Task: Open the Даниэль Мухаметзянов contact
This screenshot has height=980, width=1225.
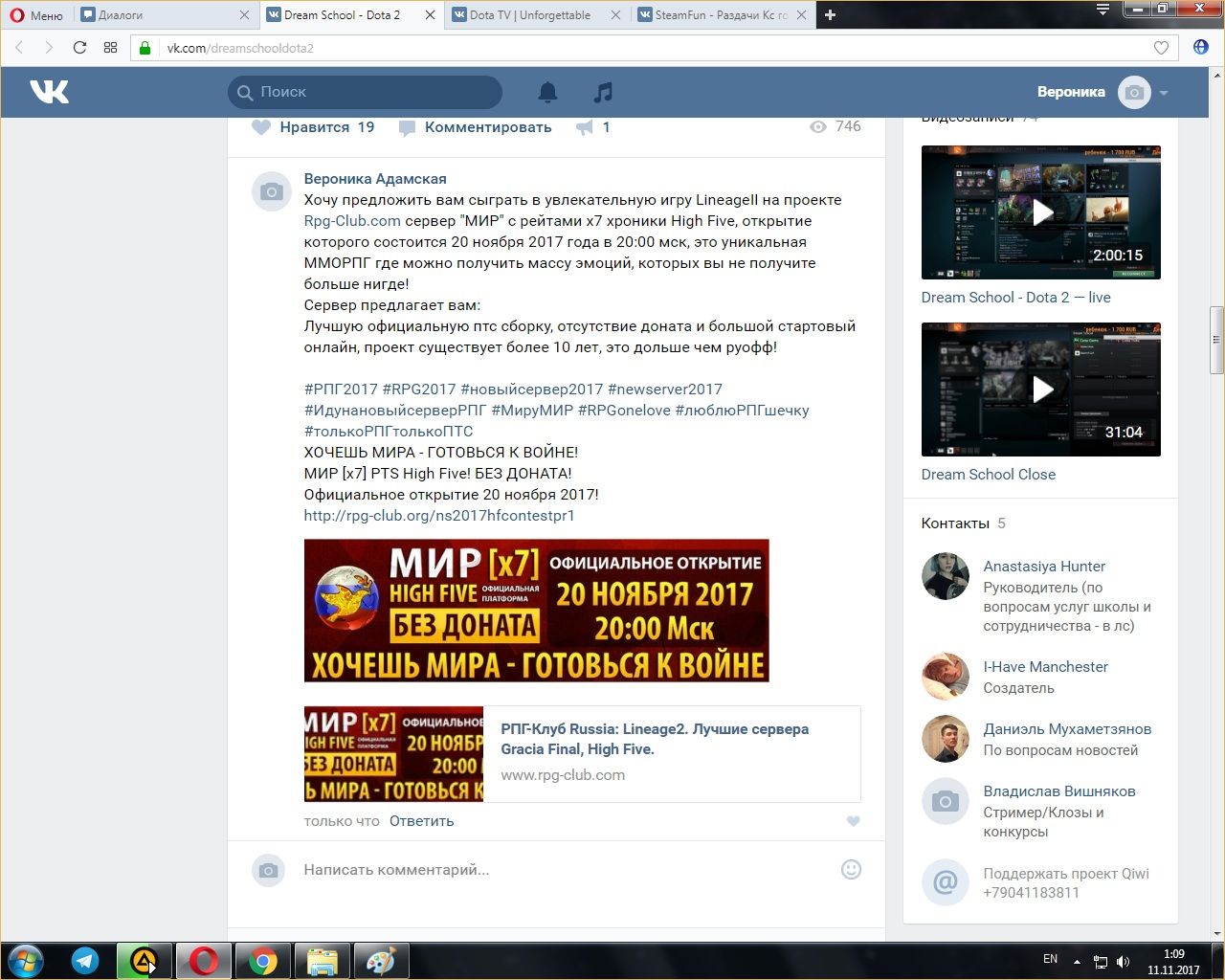Action: [1067, 729]
